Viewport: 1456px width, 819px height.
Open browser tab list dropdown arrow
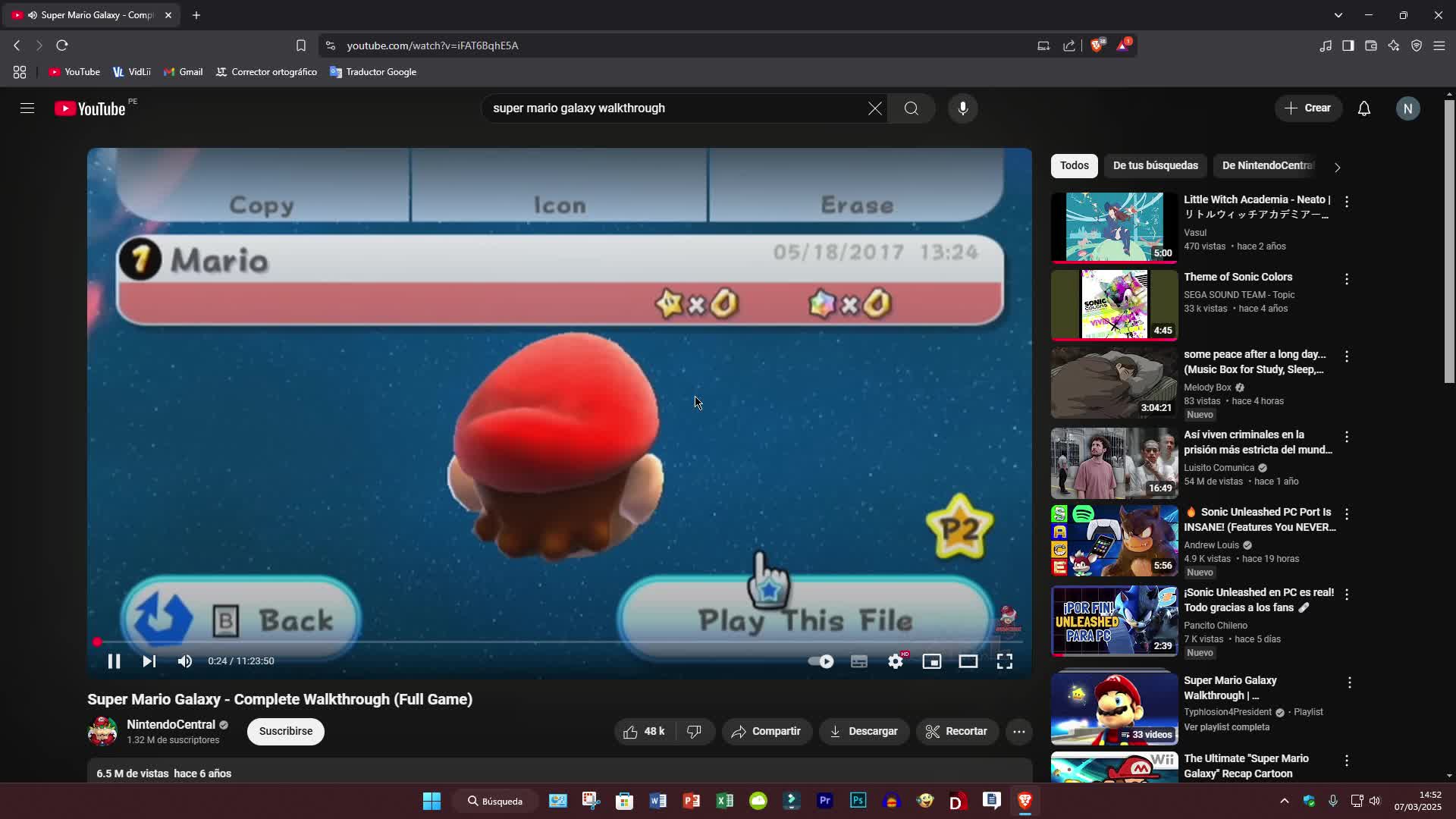(x=1338, y=15)
